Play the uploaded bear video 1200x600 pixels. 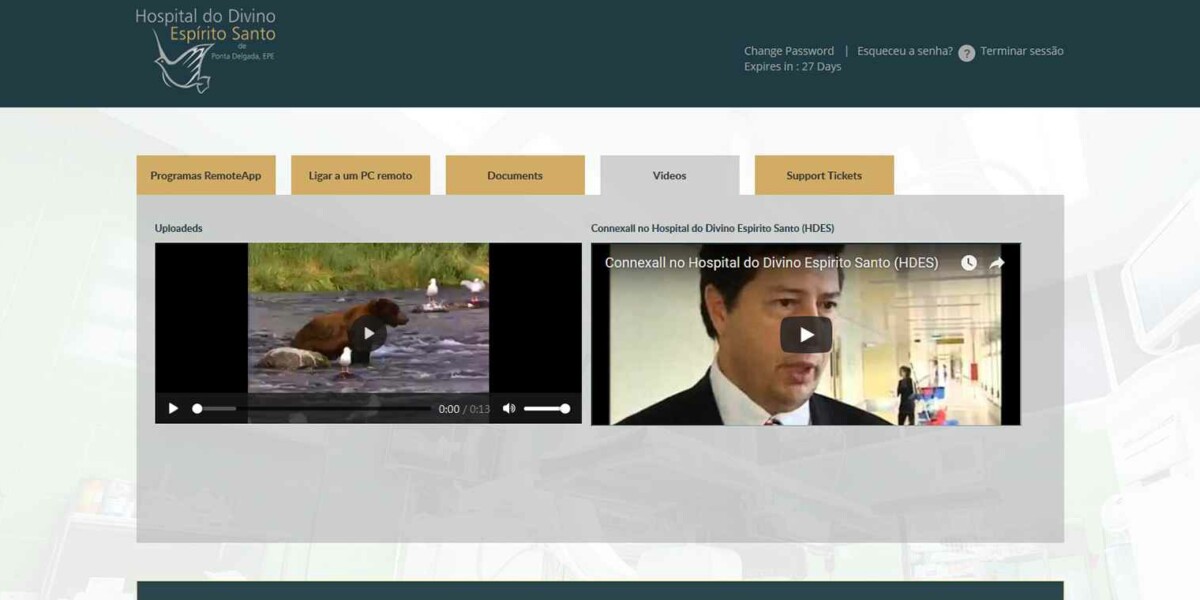[x=371, y=334]
